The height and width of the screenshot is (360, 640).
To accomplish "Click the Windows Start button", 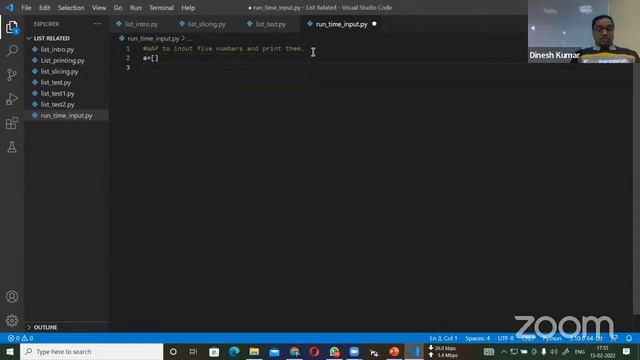I will click(10, 351).
